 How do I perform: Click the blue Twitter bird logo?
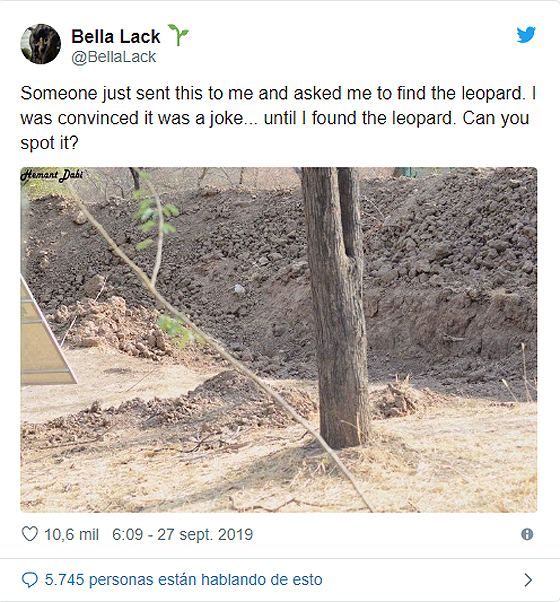click(x=526, y=35)
